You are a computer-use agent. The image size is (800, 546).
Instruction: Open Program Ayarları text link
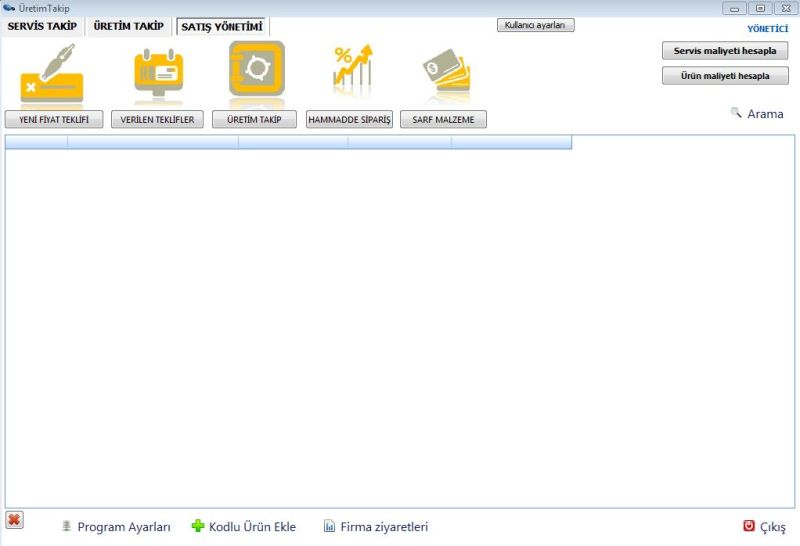(124, 527)
